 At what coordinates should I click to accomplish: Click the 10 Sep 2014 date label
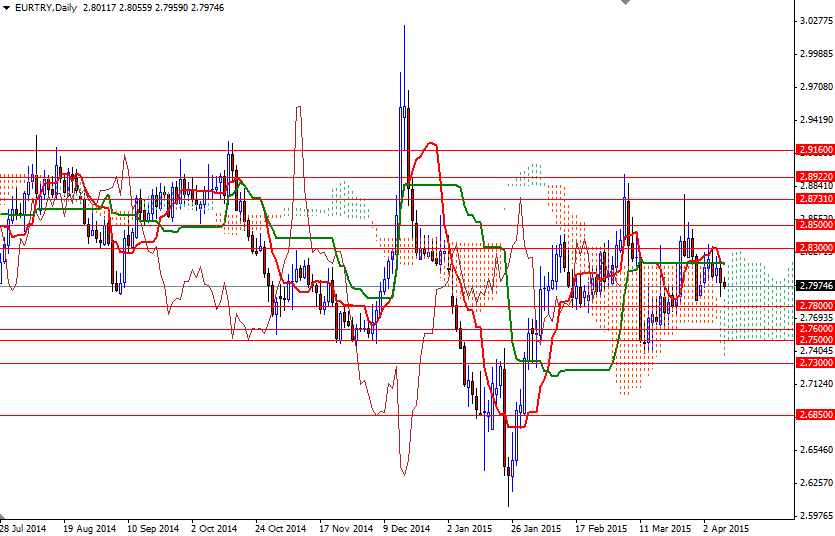(x=153, y=529)
